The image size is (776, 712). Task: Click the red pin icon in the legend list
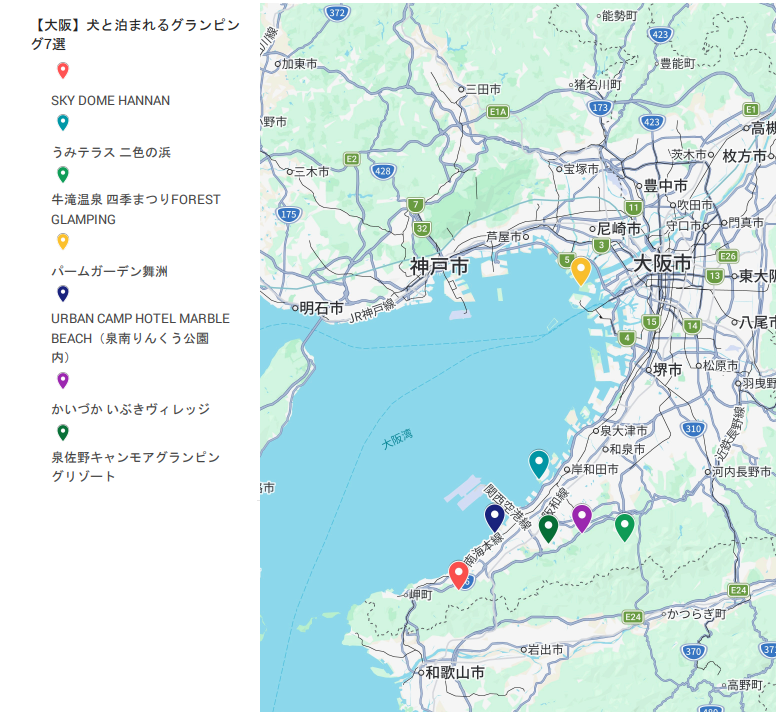coord(63,71)
